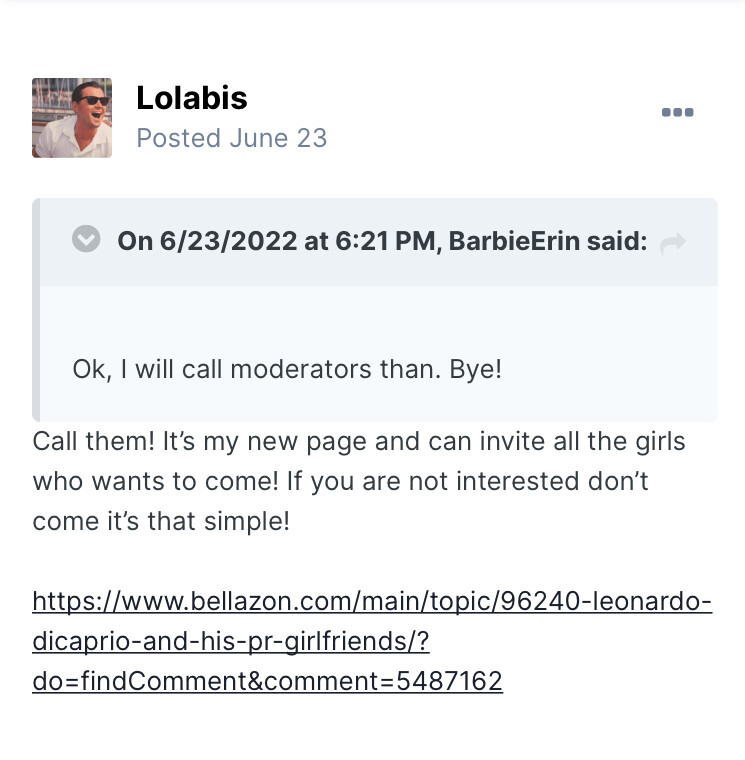Click the "do=findComment&comment=5487162" link line
This screenshot has height=760, width=745.
267,681
